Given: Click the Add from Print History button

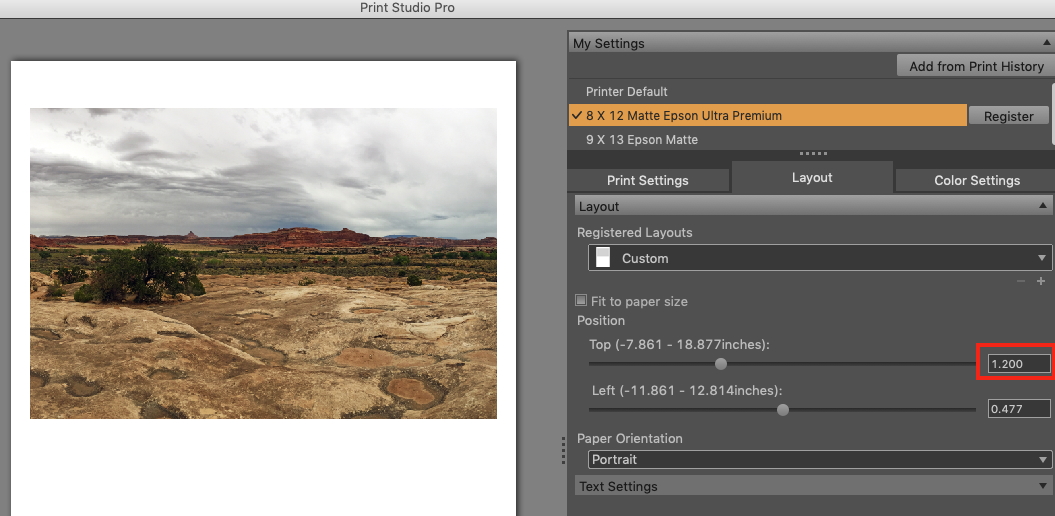Looking at the screenshot, I should pos(976,66).
